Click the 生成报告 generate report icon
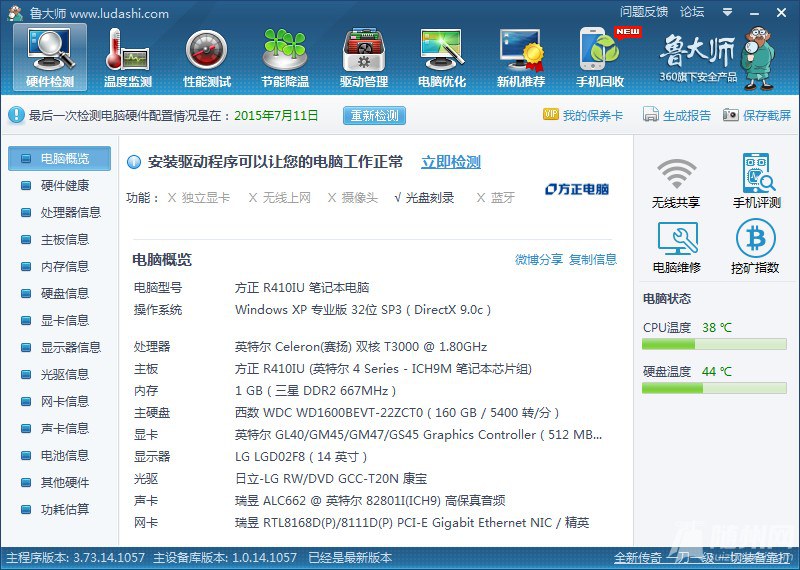Screen dimensions: 800x570 tap(651, 114)
